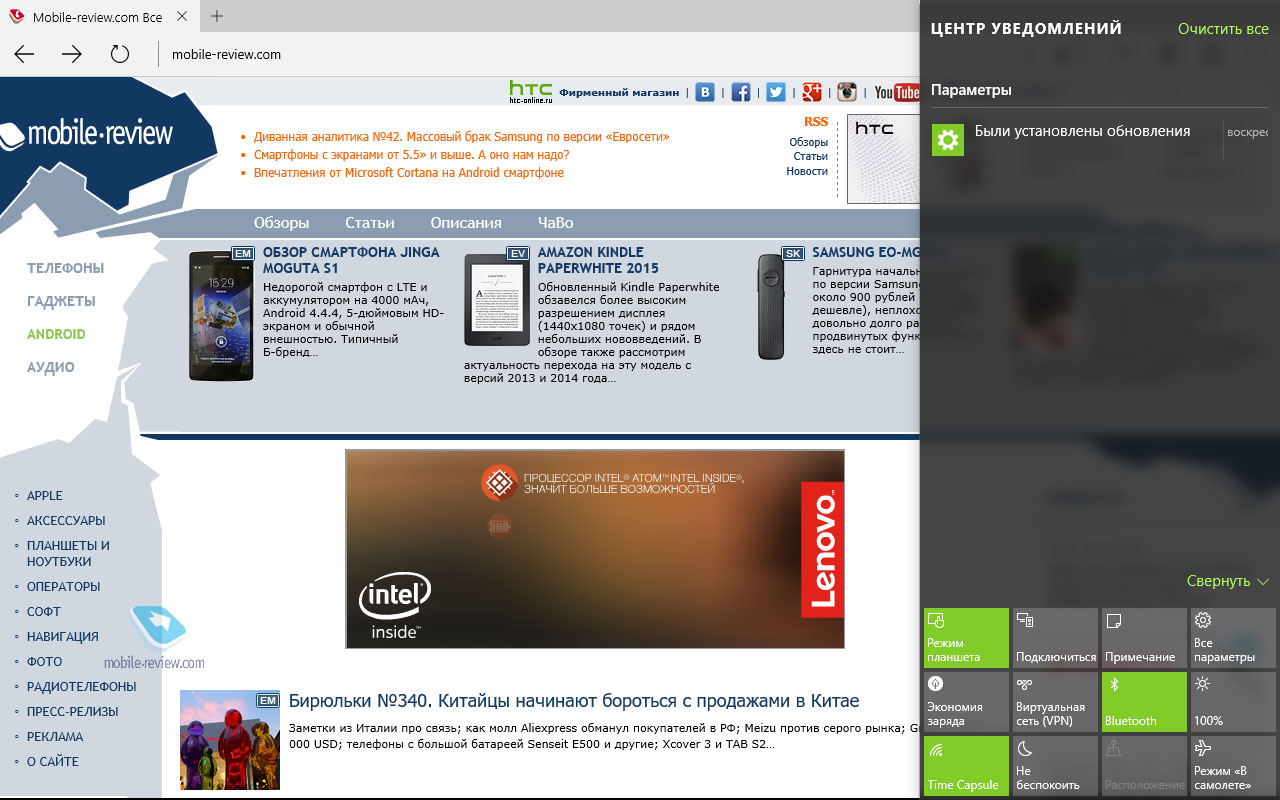Screen dimensions: 1280x800
Task: Click the Intel Lenovo banner advertisement
Action: 595,549
